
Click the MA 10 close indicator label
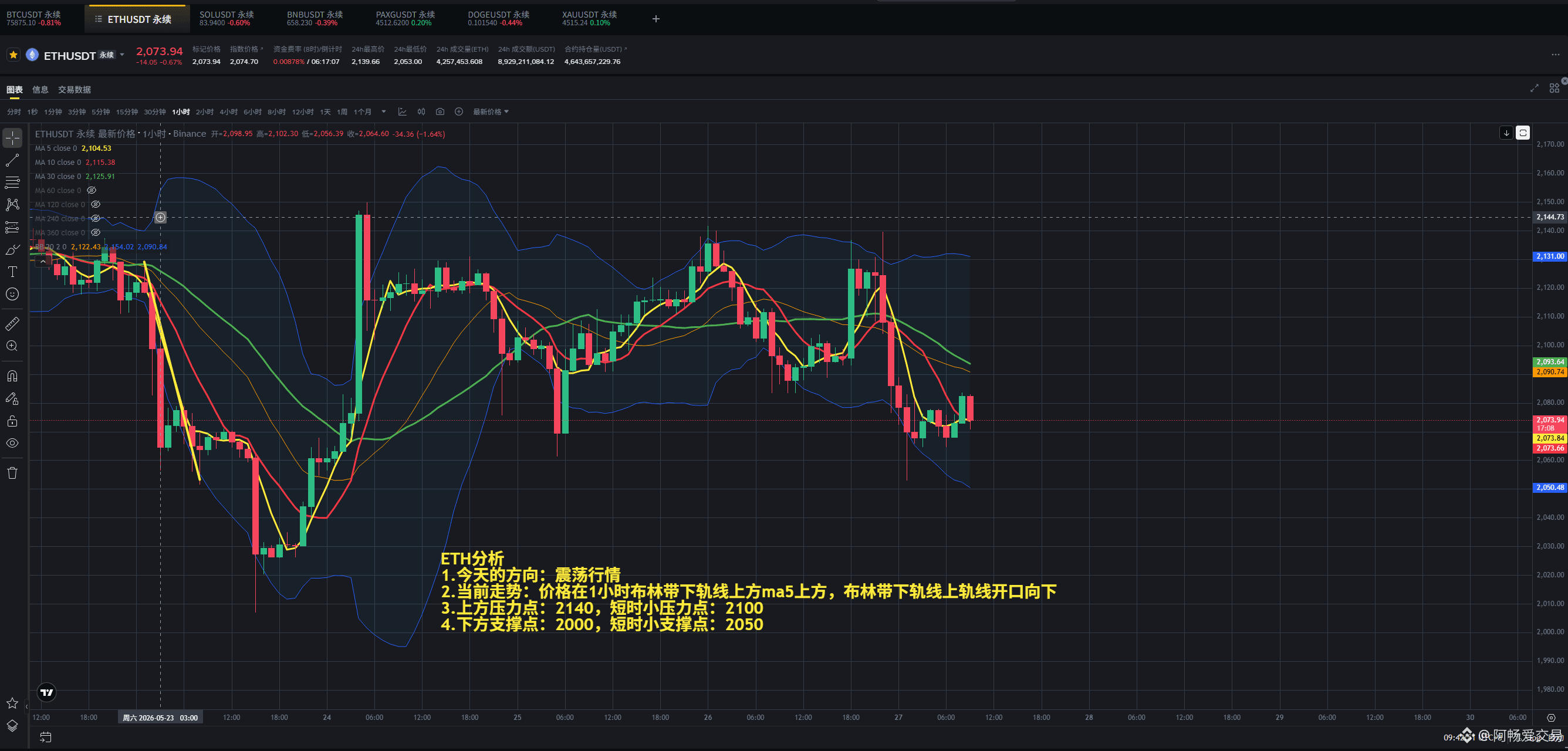[x=58, y=163]
